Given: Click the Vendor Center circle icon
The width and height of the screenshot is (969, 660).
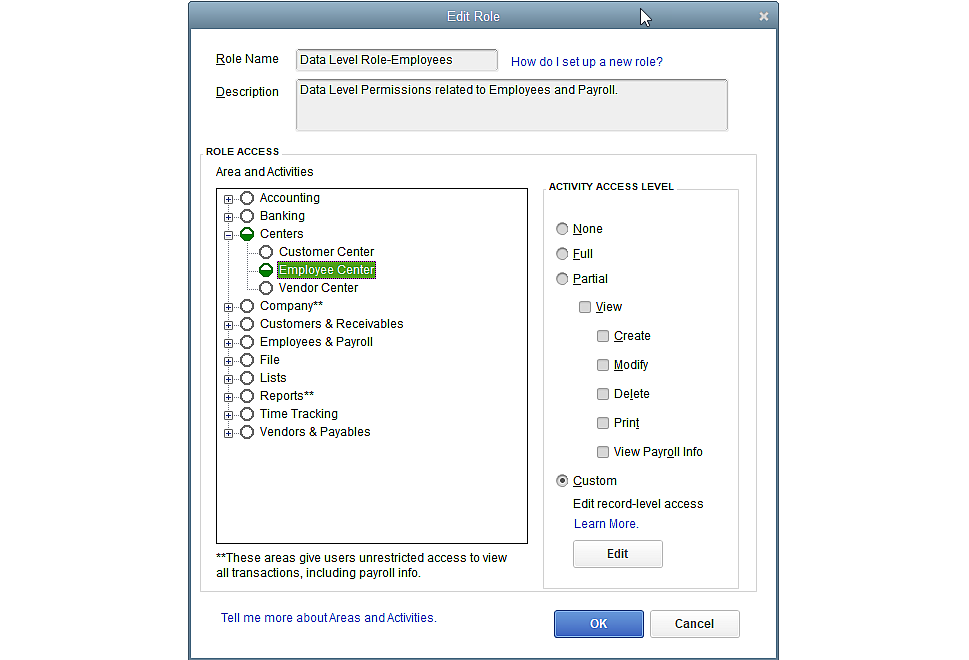Looking at the screenshot, I should pyautogui.click(x=266, y=288).
